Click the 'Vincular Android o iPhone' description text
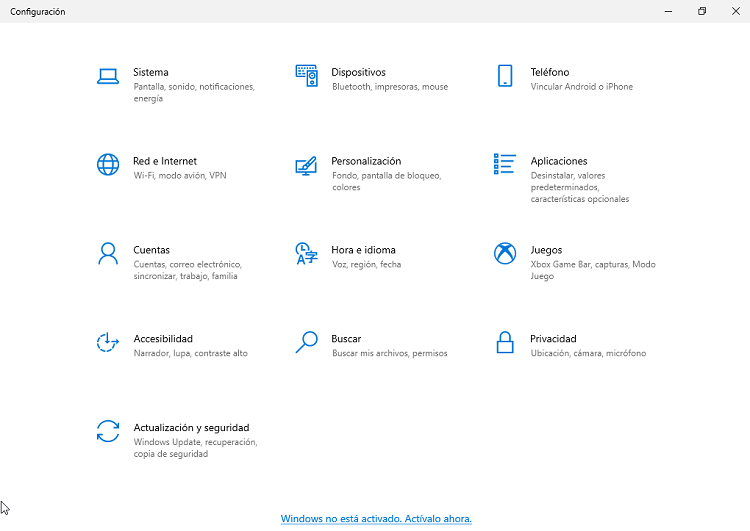Image resolution: width=750 pixels, height=531 pixels. (581, 87)
